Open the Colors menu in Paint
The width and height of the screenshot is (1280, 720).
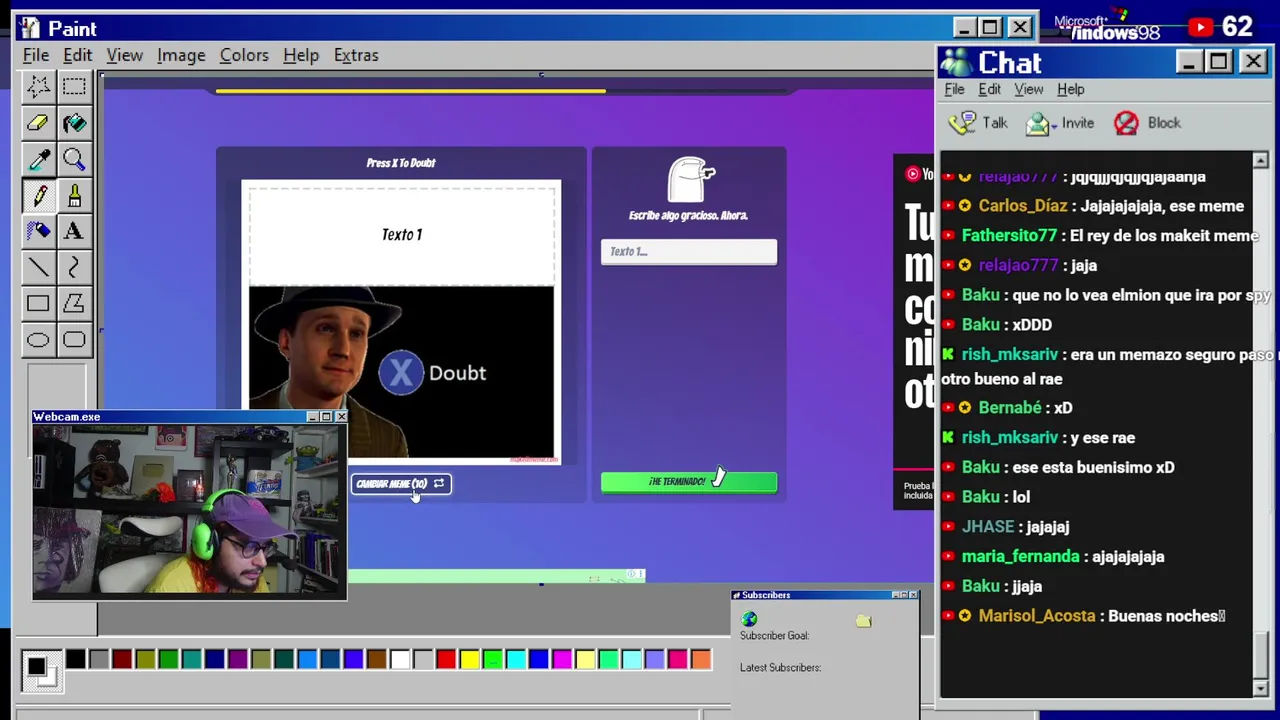[244, 55]
